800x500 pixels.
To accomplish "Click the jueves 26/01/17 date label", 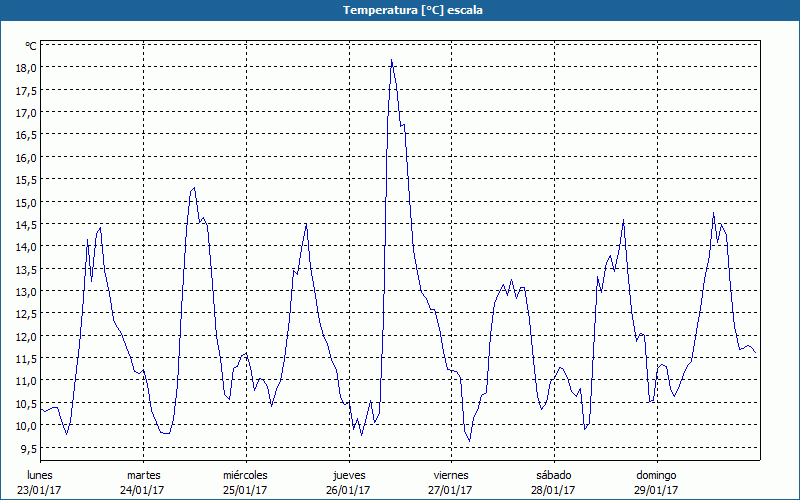I will 349,482.
